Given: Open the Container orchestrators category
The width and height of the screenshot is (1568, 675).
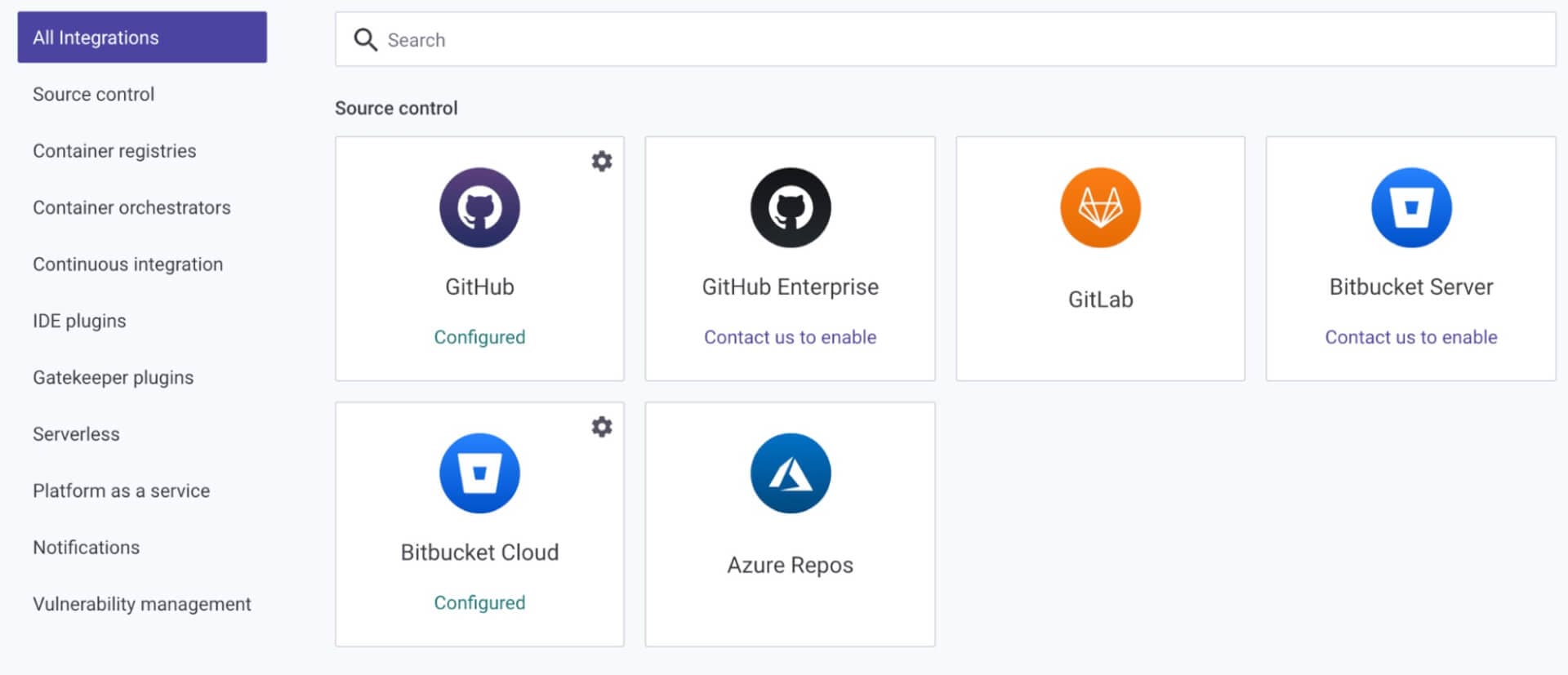Looking at the screenshot, I should pos(131,207).
